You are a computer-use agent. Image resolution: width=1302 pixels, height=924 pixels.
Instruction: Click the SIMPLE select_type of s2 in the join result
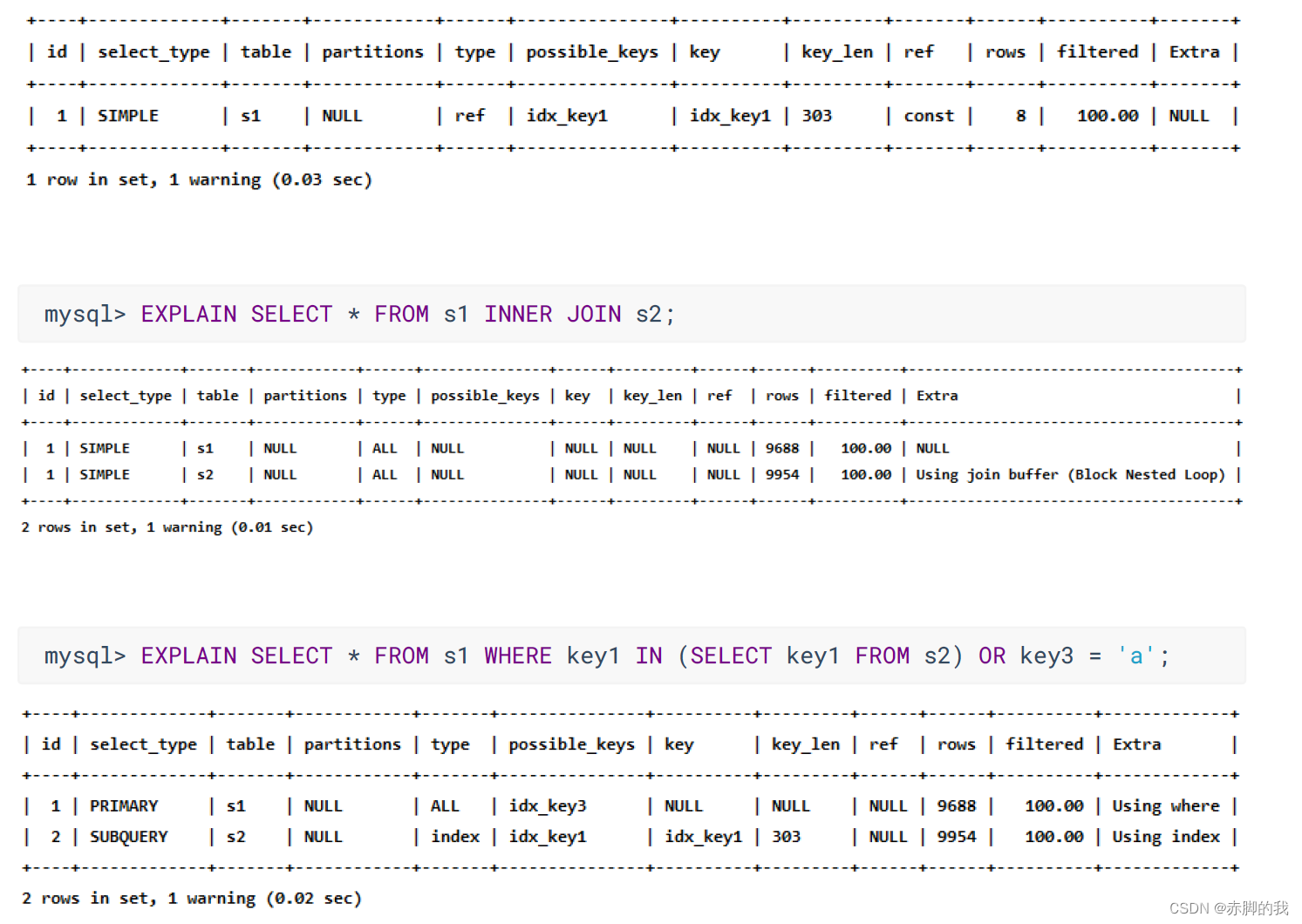click(105, 474)
